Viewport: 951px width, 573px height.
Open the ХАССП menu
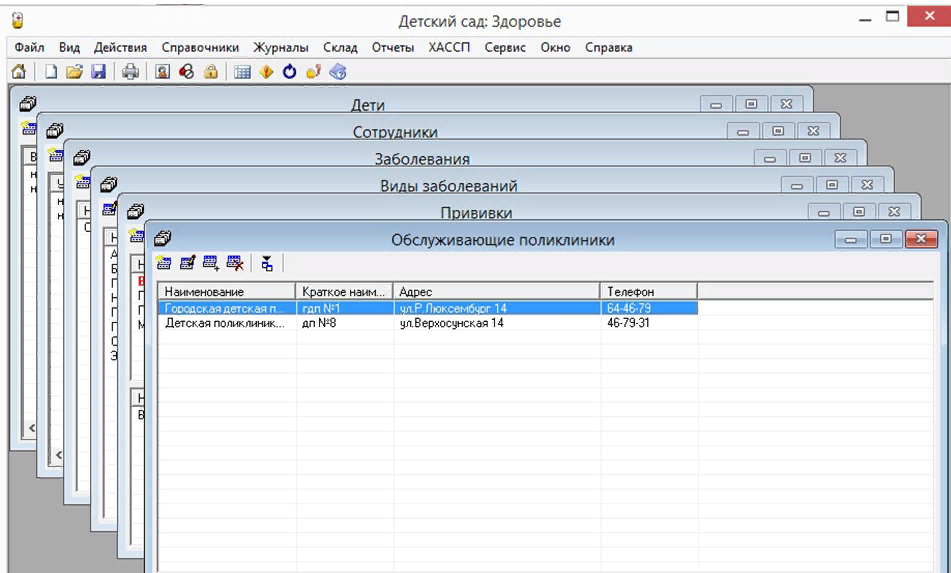(449, 47)
